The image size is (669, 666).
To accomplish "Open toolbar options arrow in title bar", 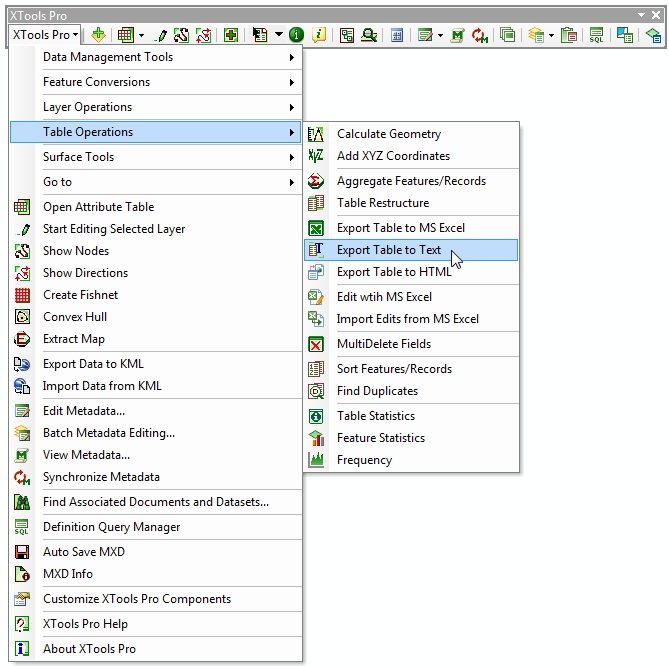I will tap(641, 15).
